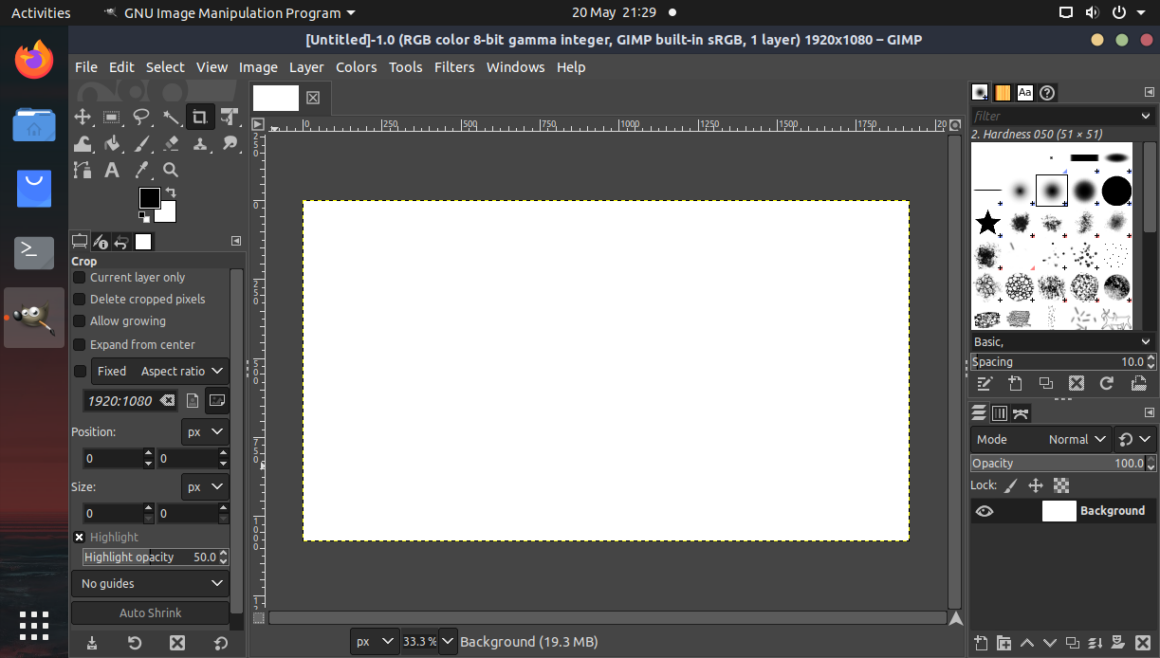Choose the Text tool
Screen dimensions: 1160x658
tap(111, 170)
